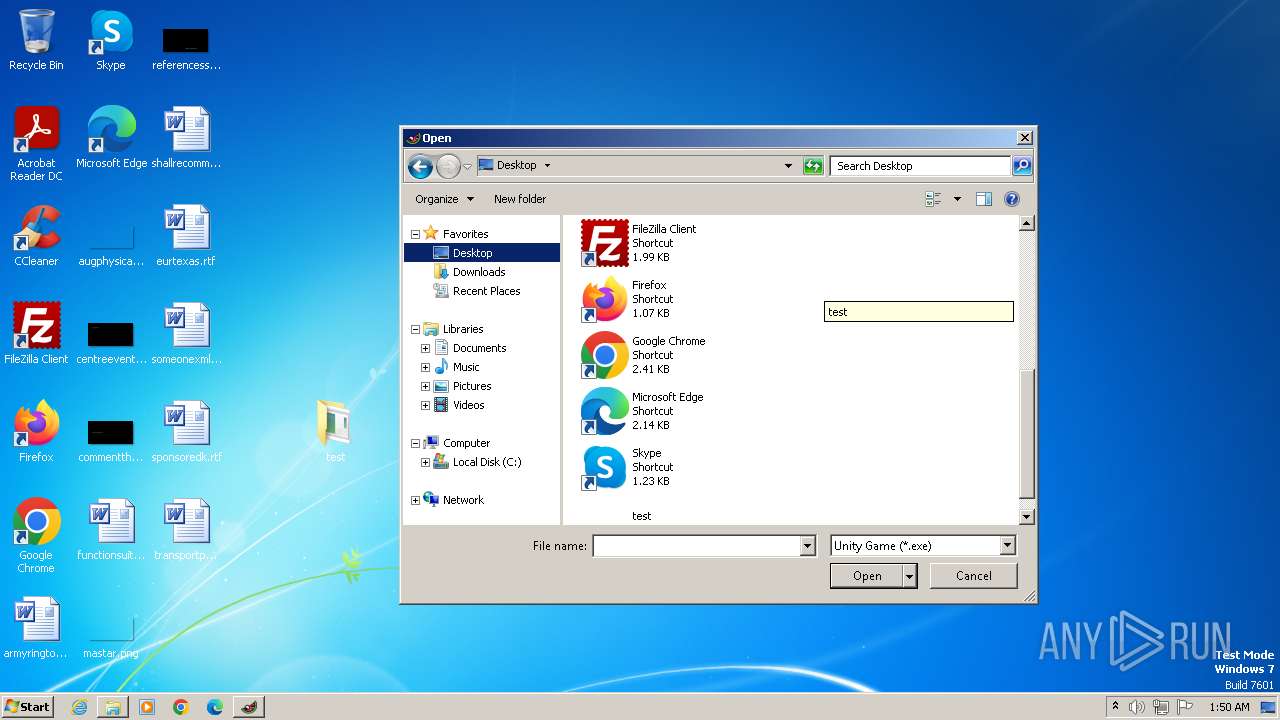Image resolution: width=1280 pixels, height=720 pixels.
Task: Open media player from taskbar
Action: (147, 707)
